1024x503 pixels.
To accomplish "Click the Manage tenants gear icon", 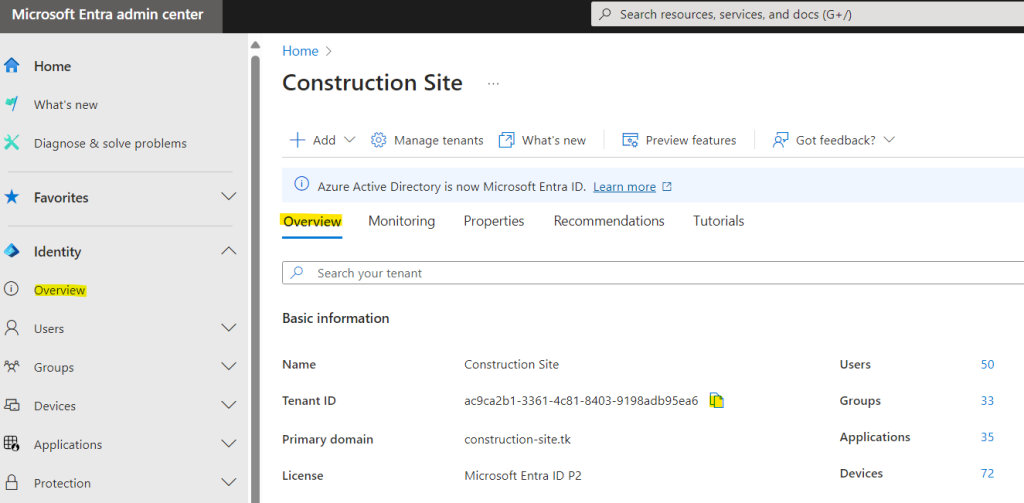I will coord(379,140).
